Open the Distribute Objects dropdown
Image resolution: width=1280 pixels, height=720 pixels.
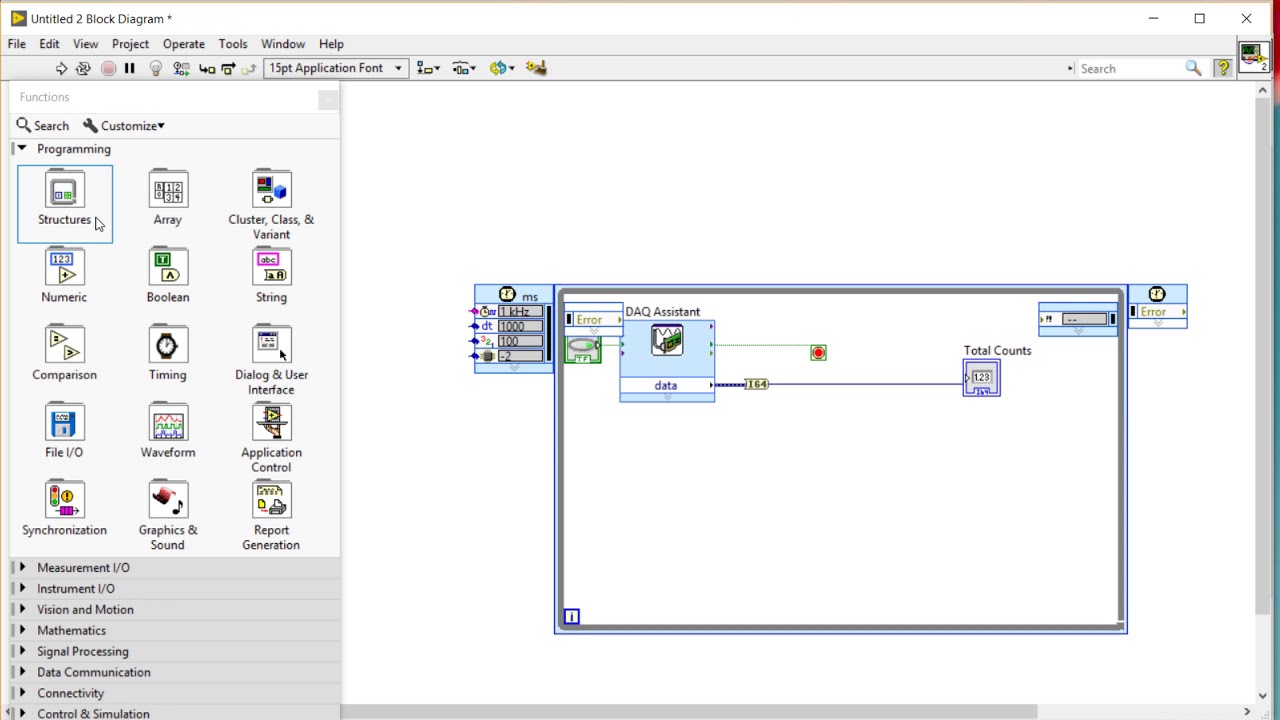coord(463,68)
